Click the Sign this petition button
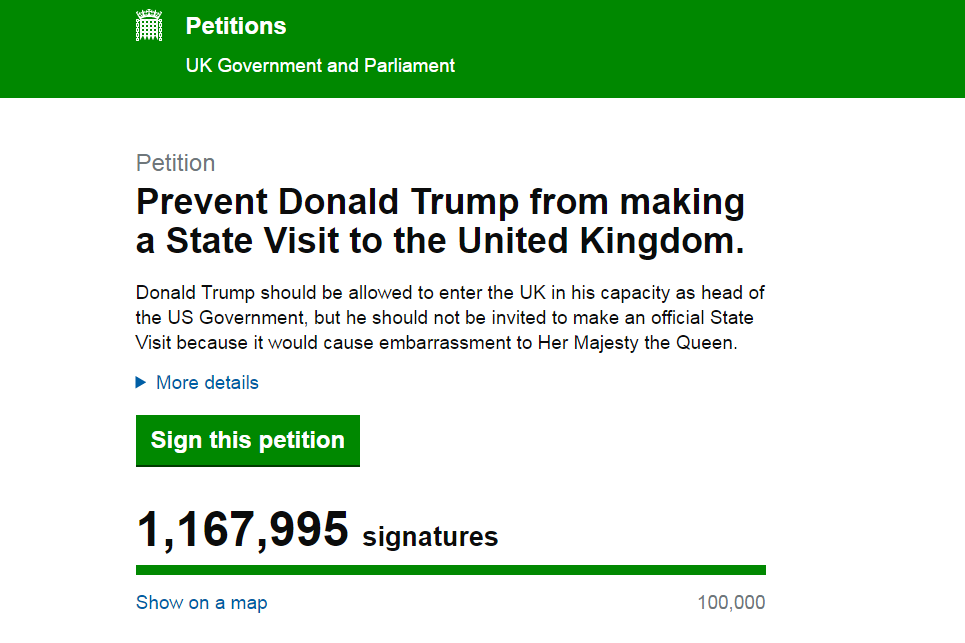Screen dimensions: 965x643 click(x=247, y=441)
